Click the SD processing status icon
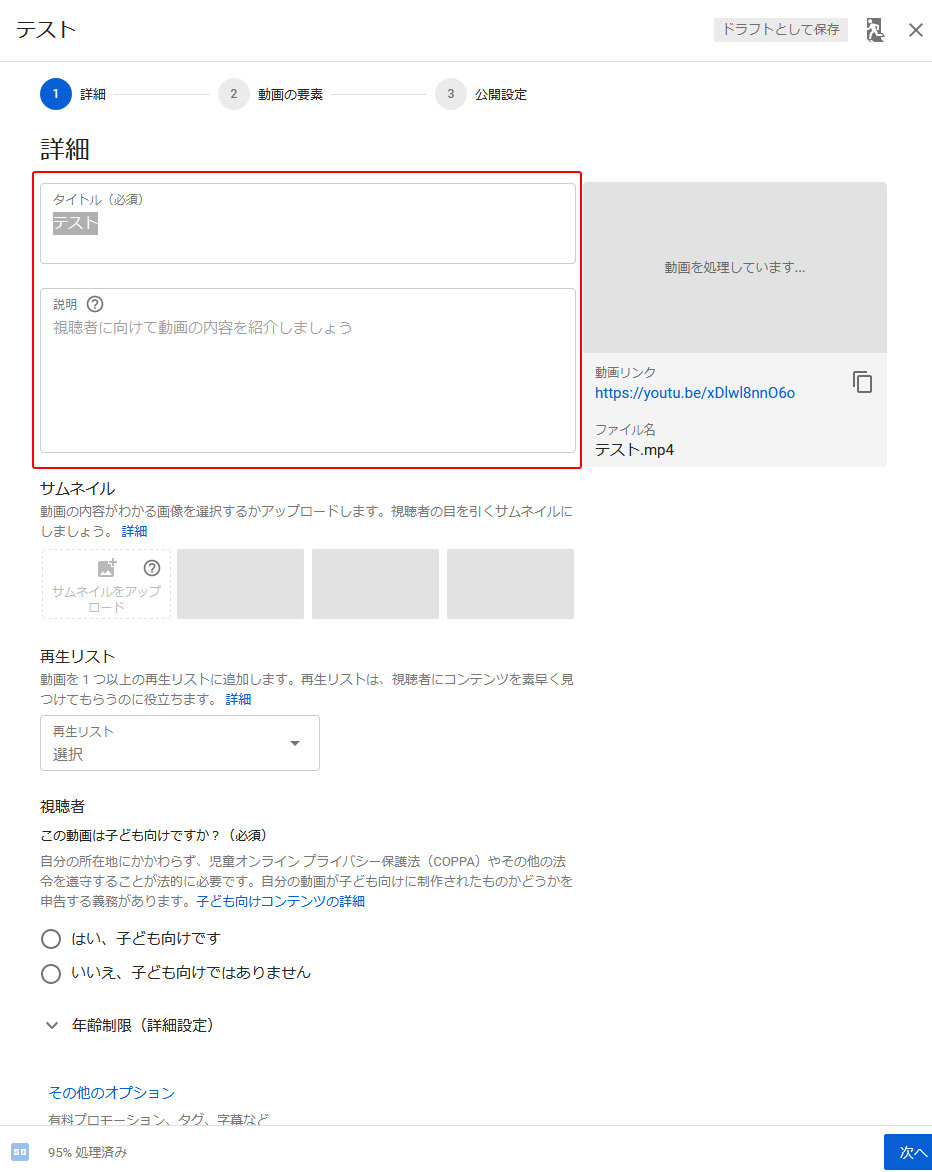932x1172 pixels. click(x=20, y=1152)
